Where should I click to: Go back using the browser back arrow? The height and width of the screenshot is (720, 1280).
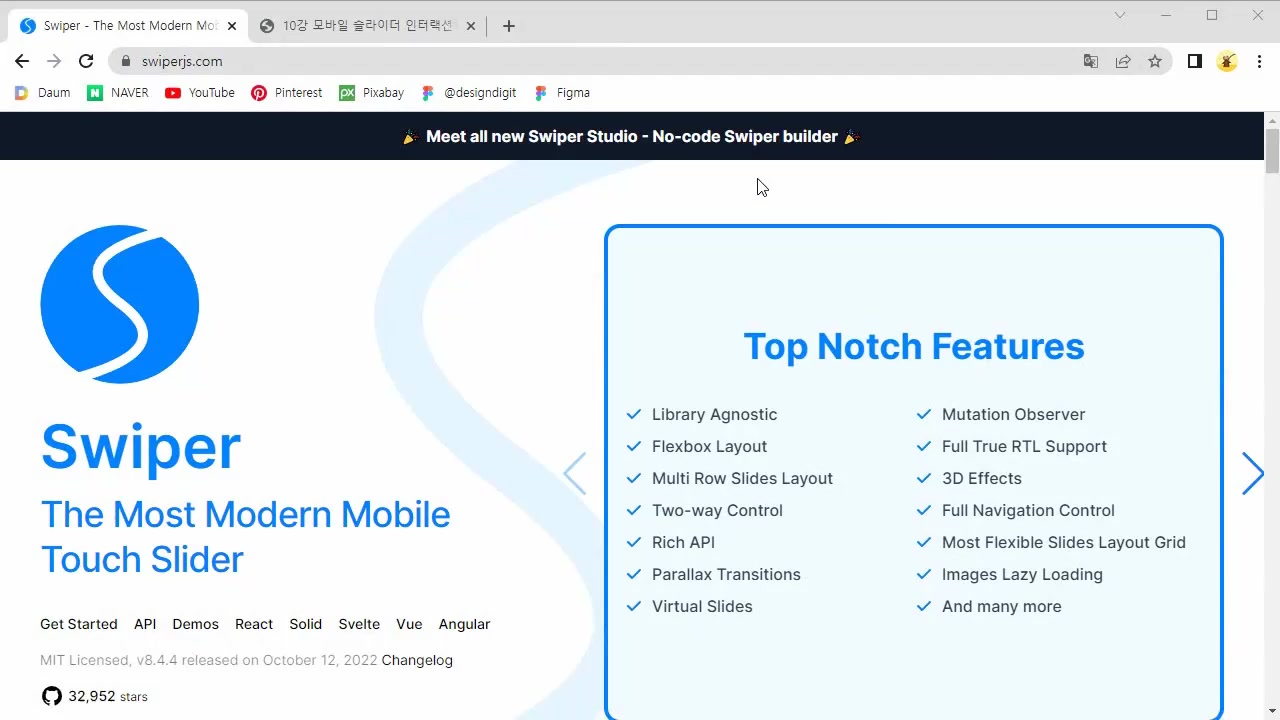point(22,61)
